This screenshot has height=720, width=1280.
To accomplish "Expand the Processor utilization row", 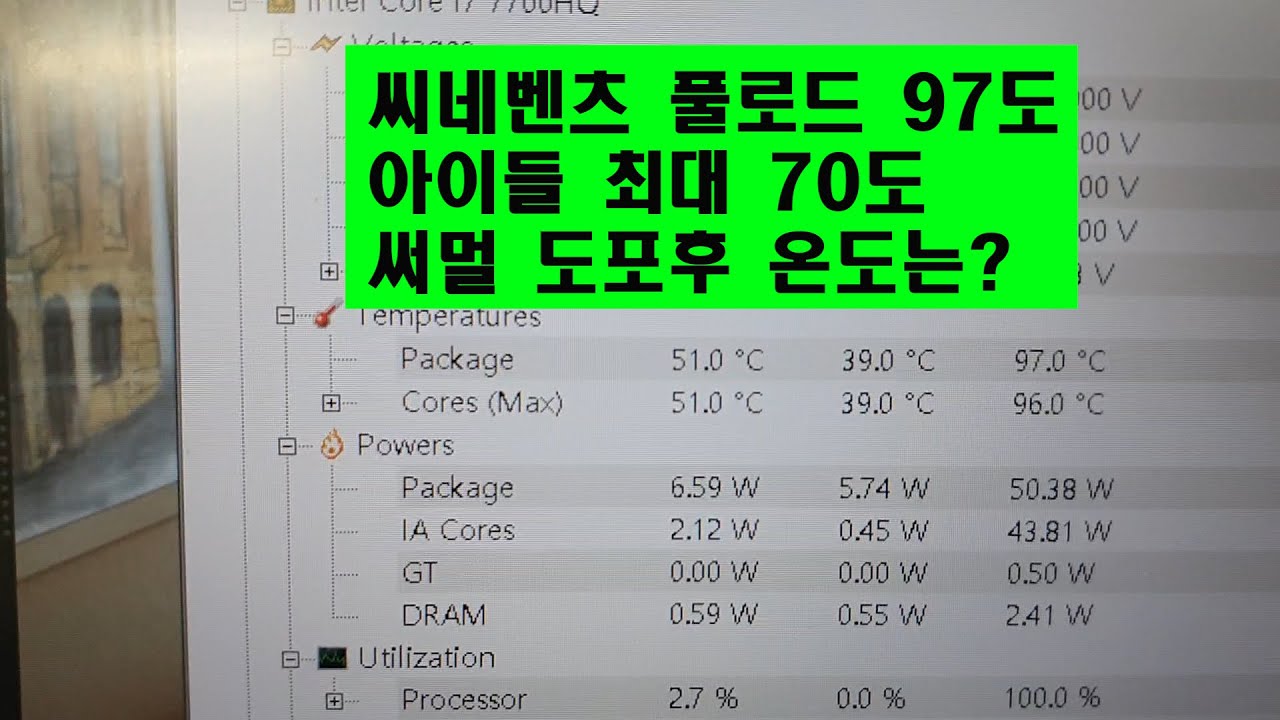I will coord(334,701).
